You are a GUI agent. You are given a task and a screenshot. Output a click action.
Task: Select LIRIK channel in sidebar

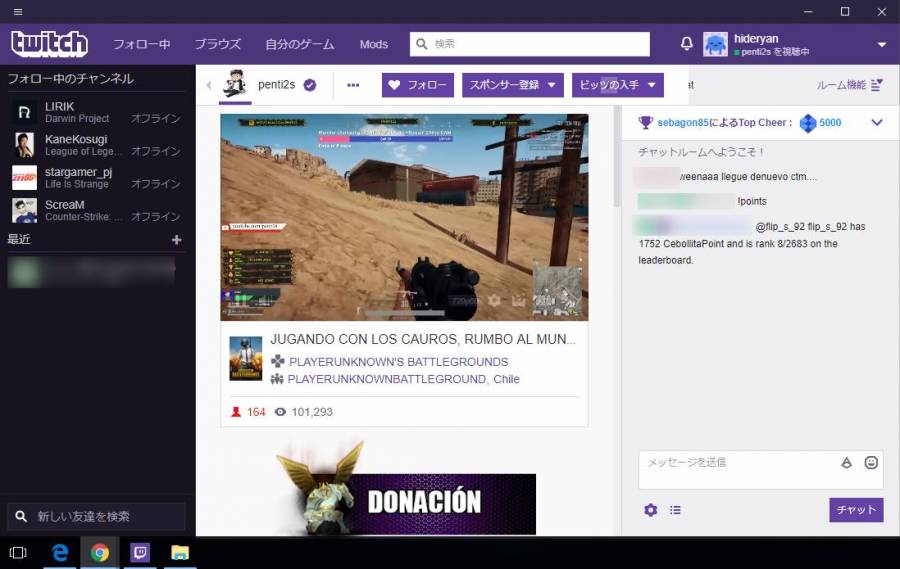point(96,112)
